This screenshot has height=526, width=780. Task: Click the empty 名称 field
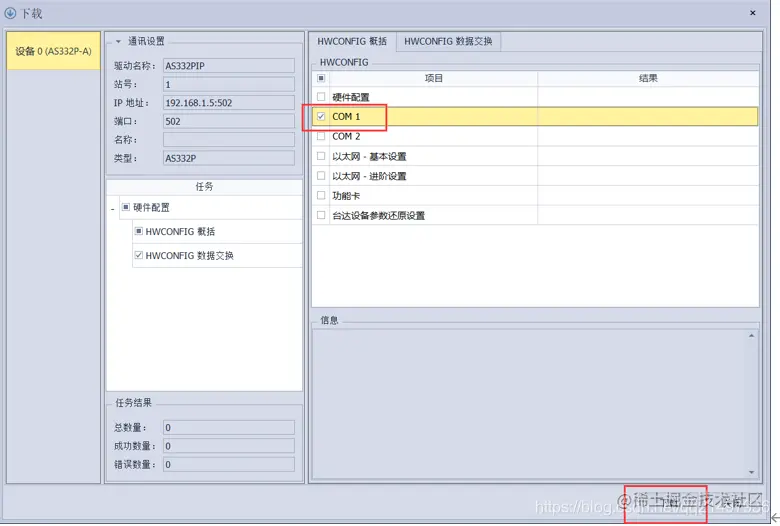229,139
